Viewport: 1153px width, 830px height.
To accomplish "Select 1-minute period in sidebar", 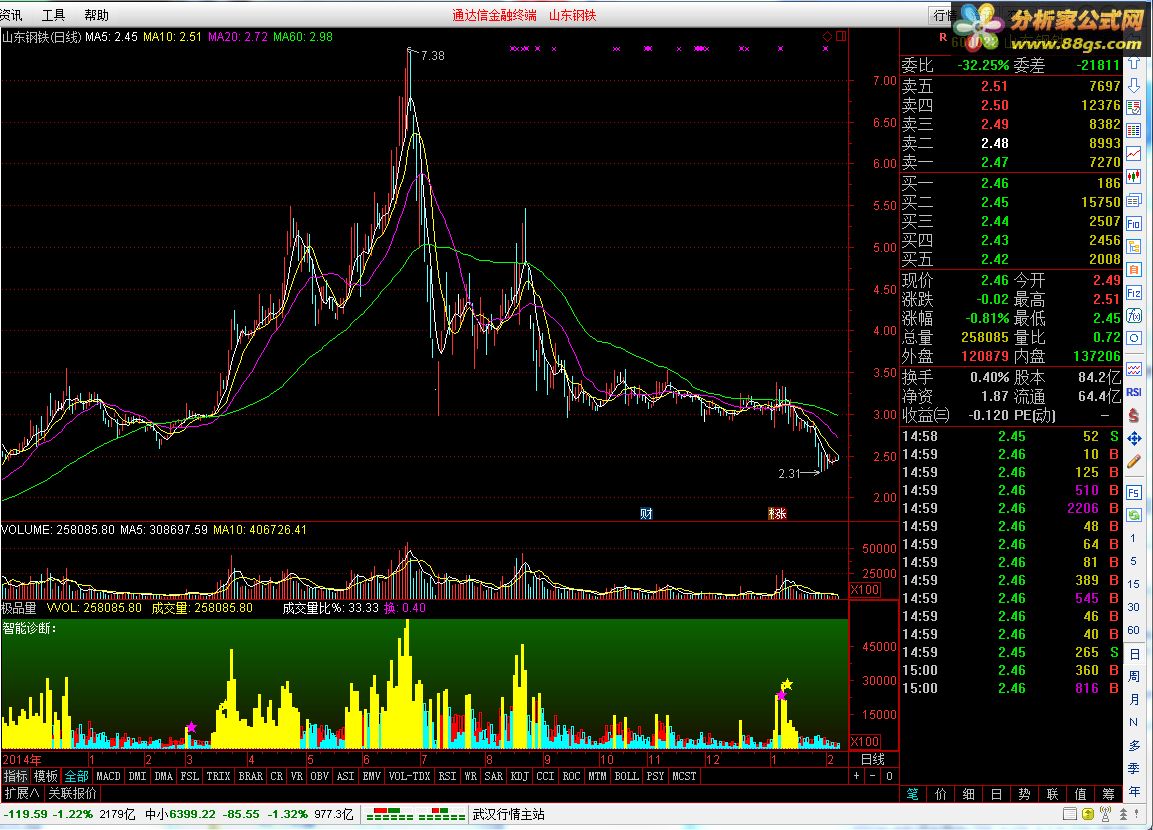I will coord(1133,538).
